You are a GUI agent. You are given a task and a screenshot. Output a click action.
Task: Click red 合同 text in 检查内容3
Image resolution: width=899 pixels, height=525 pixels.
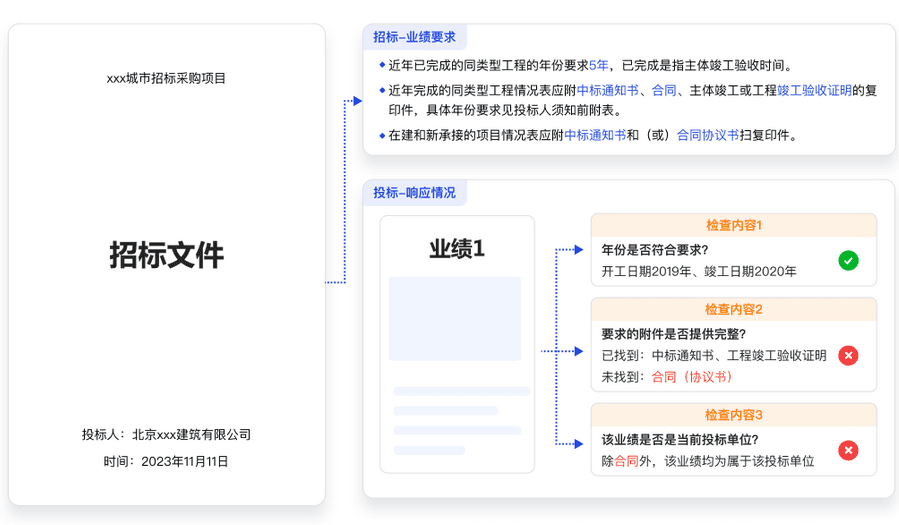point(627,461)
